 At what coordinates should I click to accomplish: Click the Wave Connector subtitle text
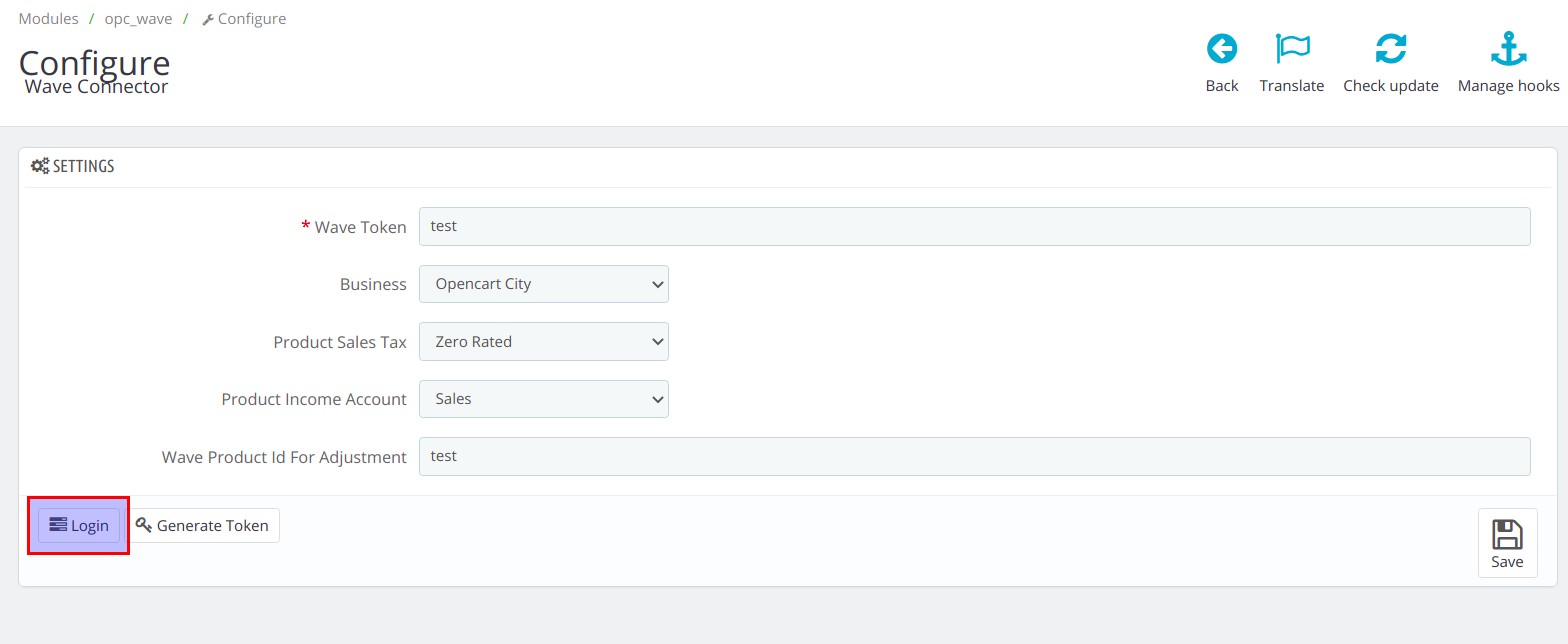(x=96, y=87)
